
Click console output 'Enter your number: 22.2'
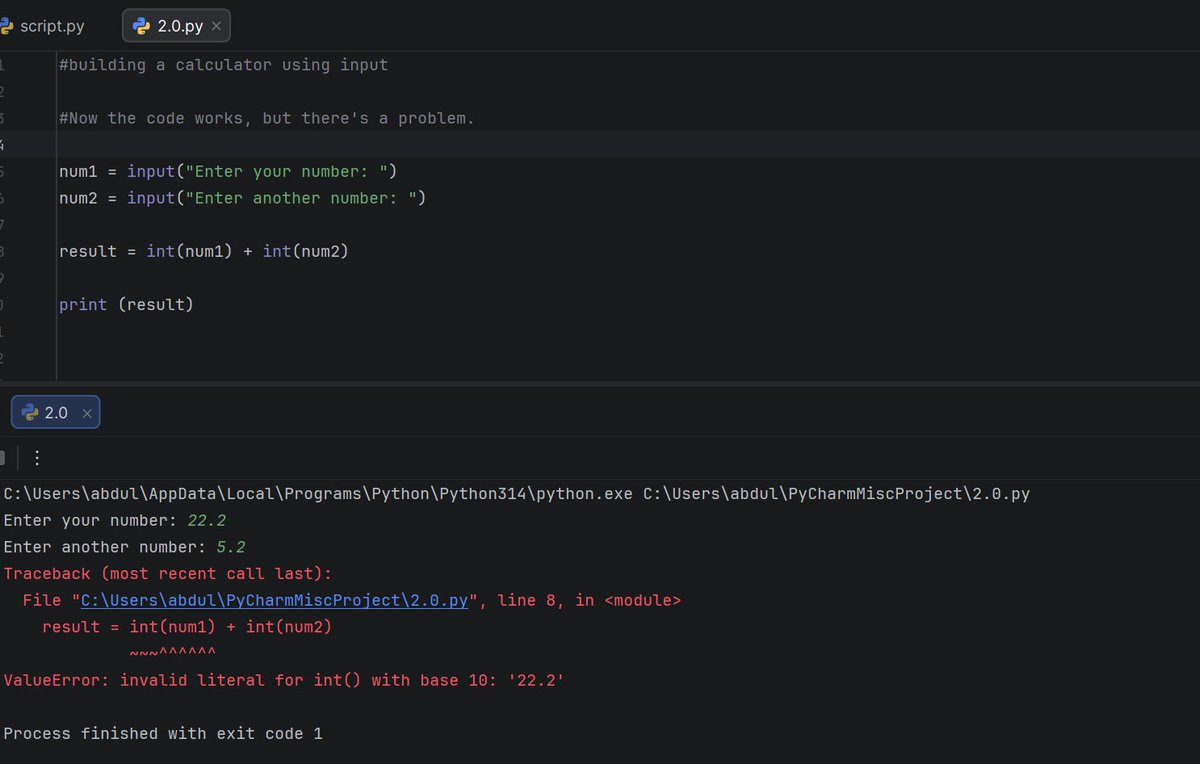coord(115,521)
